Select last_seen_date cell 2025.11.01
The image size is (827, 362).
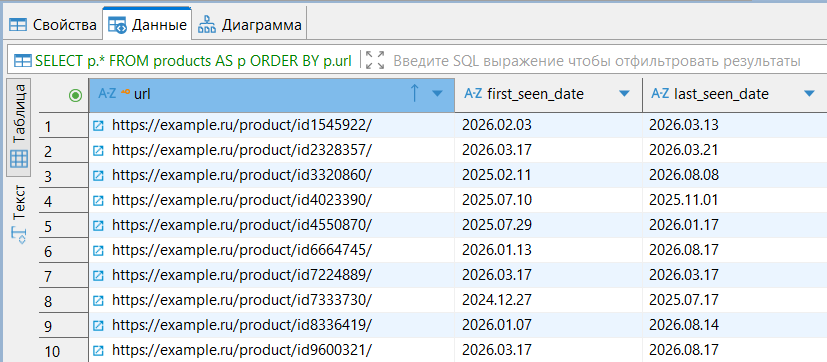pos(735,201)
